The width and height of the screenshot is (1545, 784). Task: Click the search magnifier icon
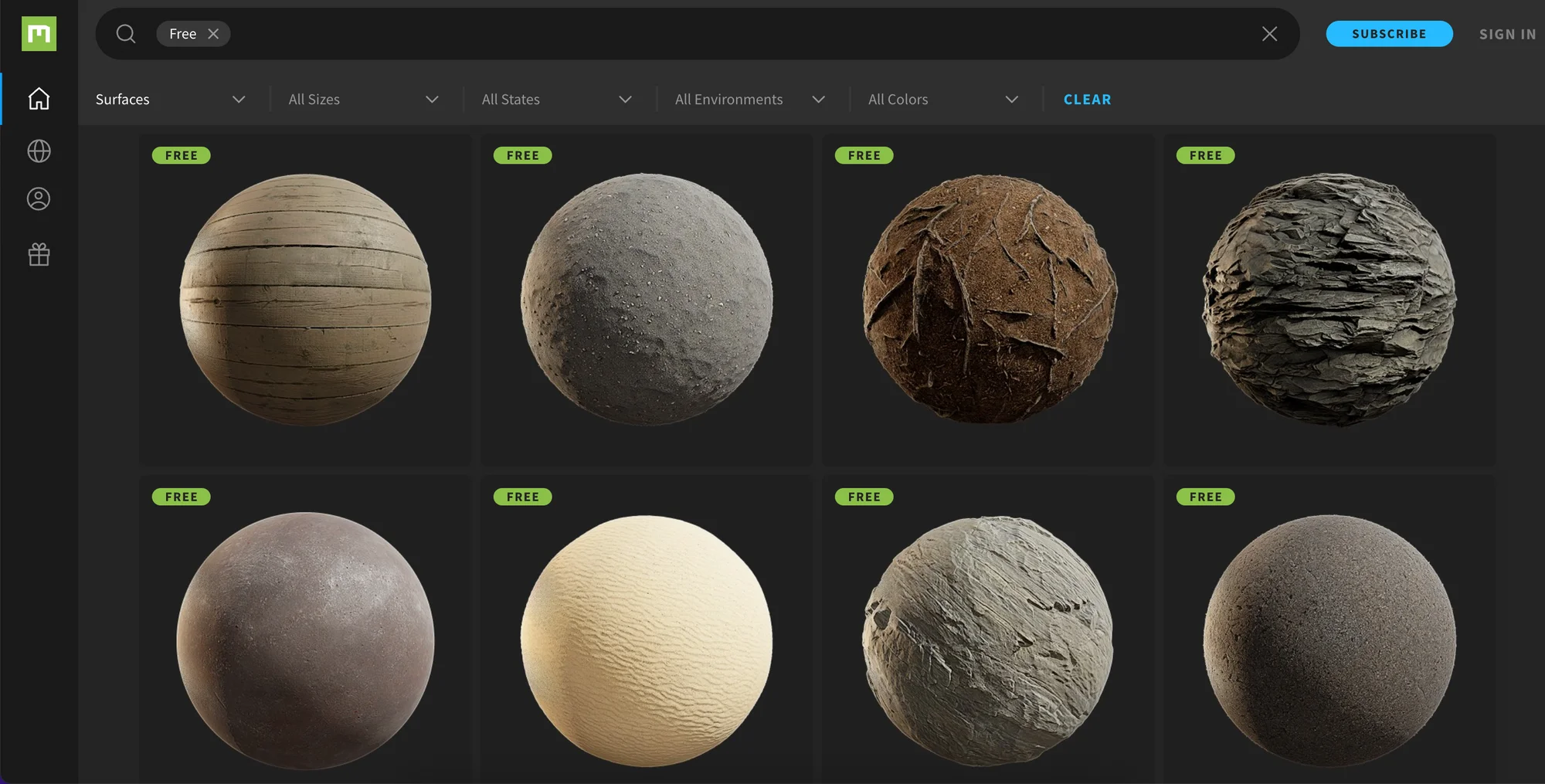pyautogui.click(x=126, y=34)
